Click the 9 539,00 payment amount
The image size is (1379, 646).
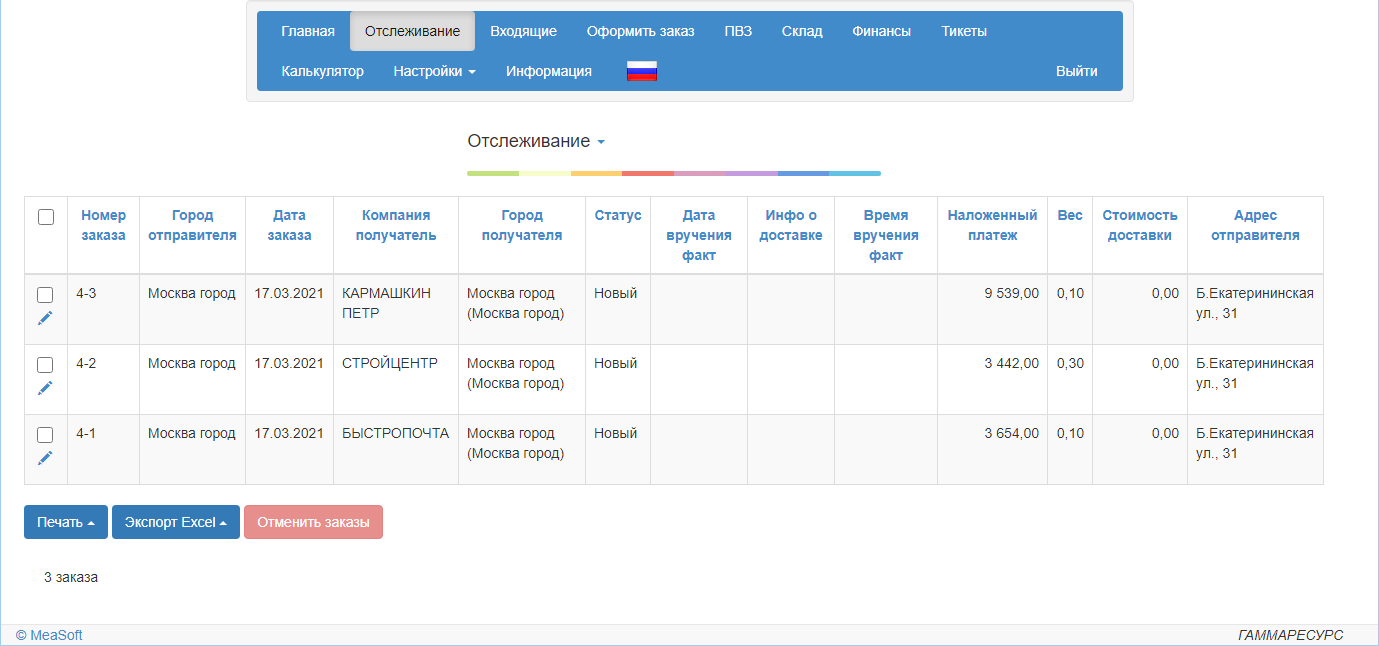click(1012, 293)
